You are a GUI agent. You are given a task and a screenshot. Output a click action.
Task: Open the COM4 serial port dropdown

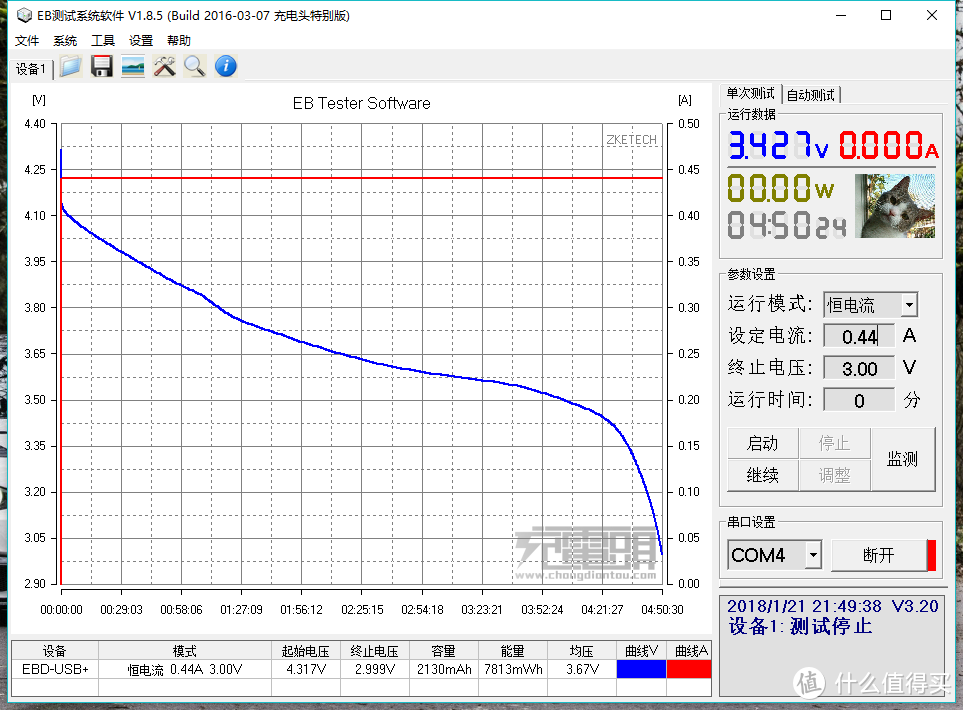[x=813, y=555]
